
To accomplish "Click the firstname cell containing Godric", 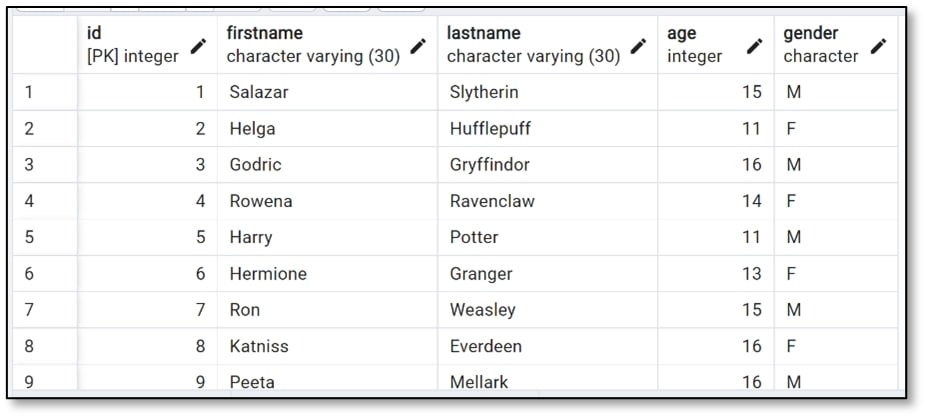I will coord(256,165).
